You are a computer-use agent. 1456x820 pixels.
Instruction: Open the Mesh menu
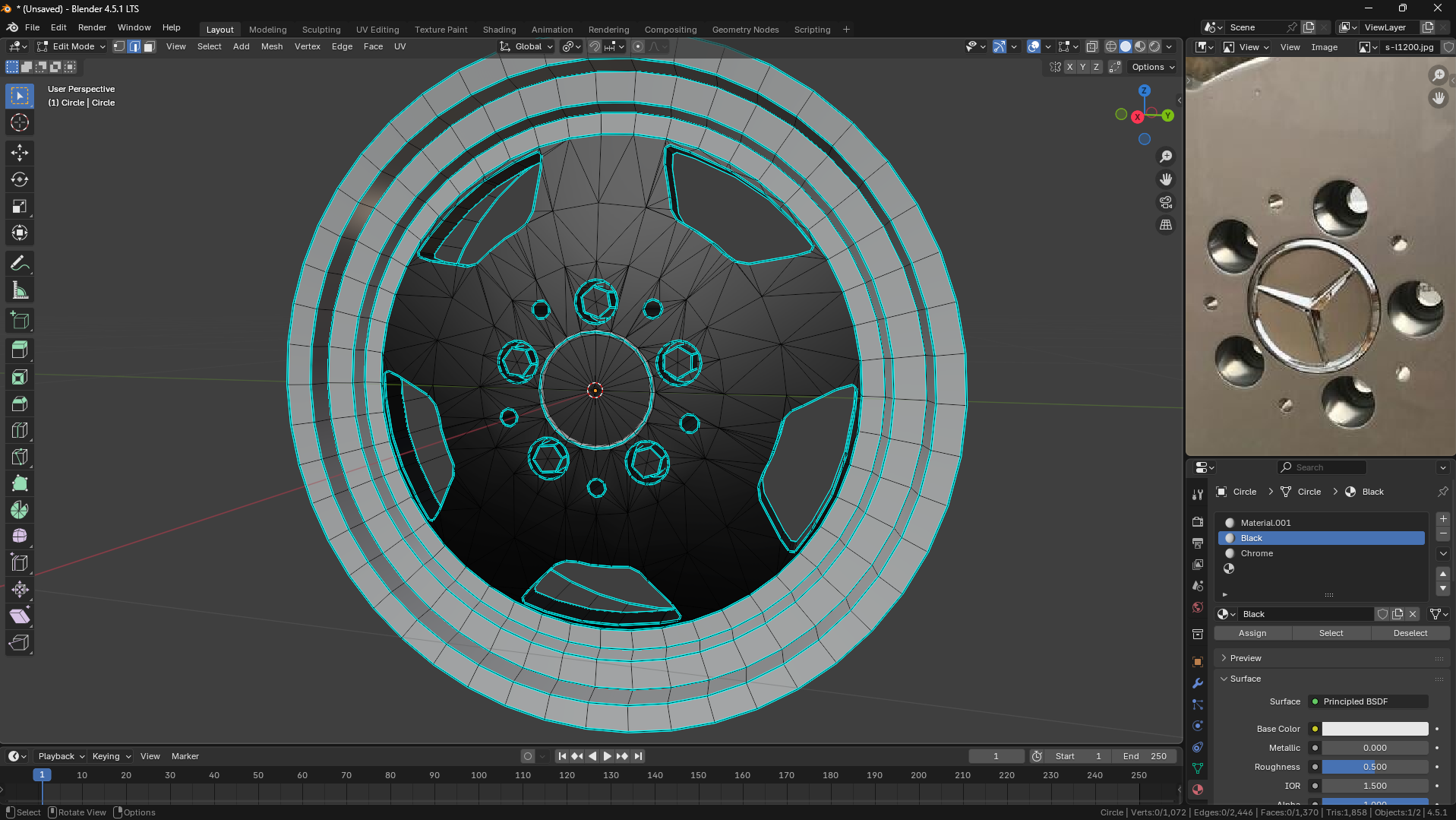pyautogui.click(x=271, y=46)
